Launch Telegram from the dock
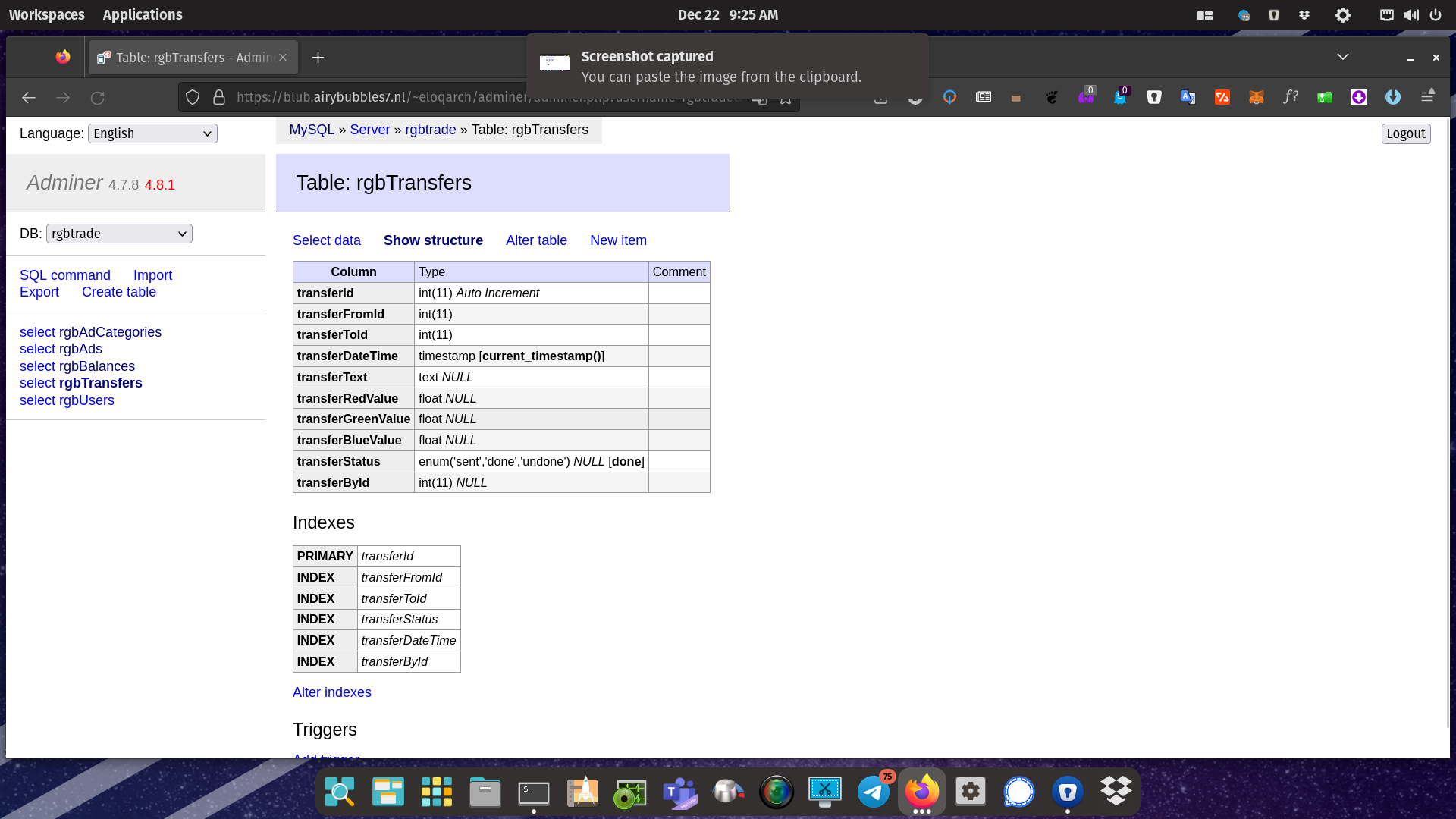1456x819 pixels. [x=874, y=792]
